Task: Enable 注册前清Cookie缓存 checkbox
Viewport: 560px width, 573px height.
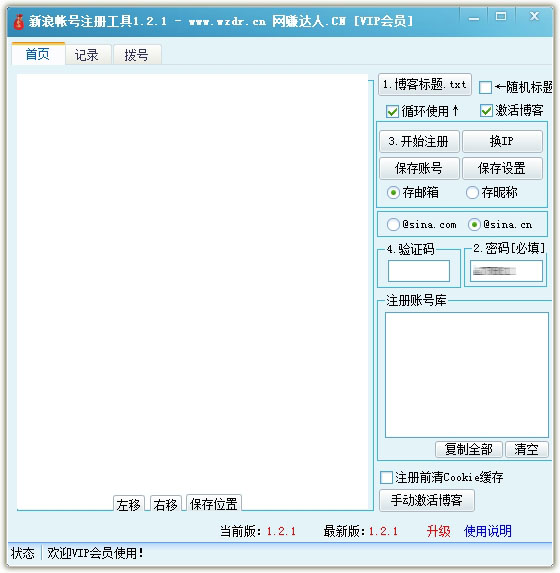Action: tap(386, 477)
